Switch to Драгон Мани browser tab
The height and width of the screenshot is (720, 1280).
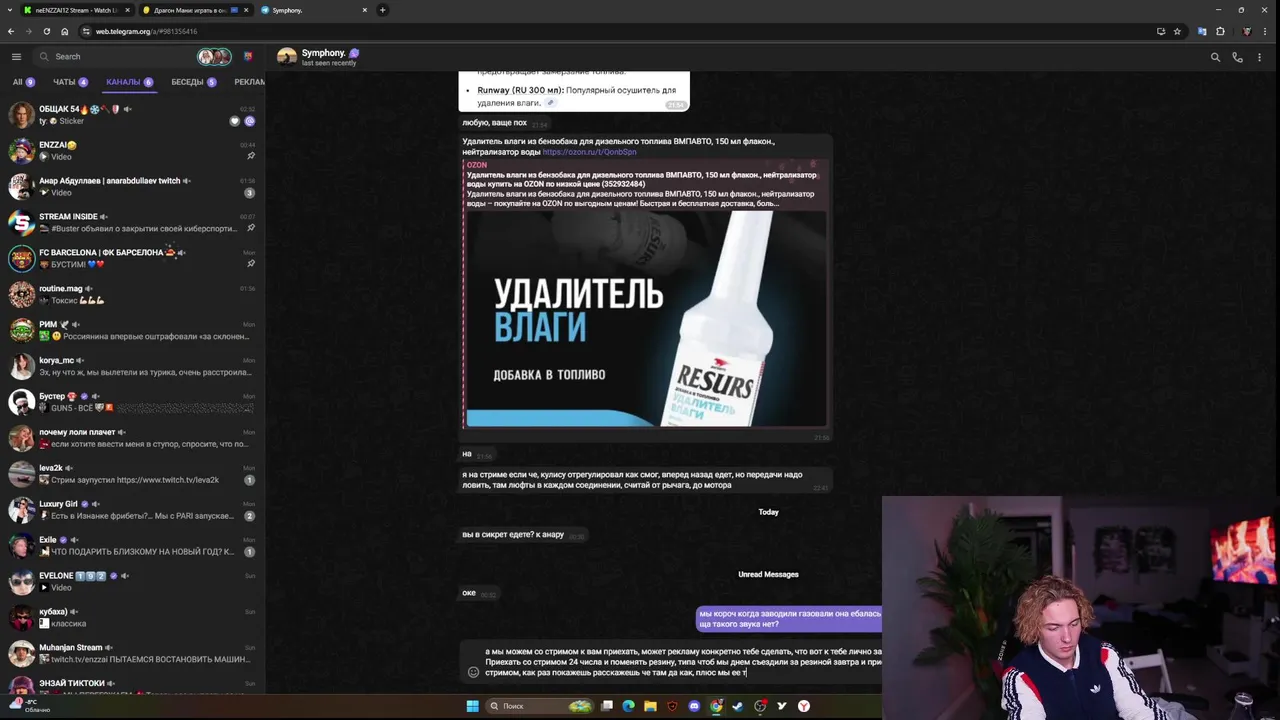pyautogui.click(x=194, y=10)
